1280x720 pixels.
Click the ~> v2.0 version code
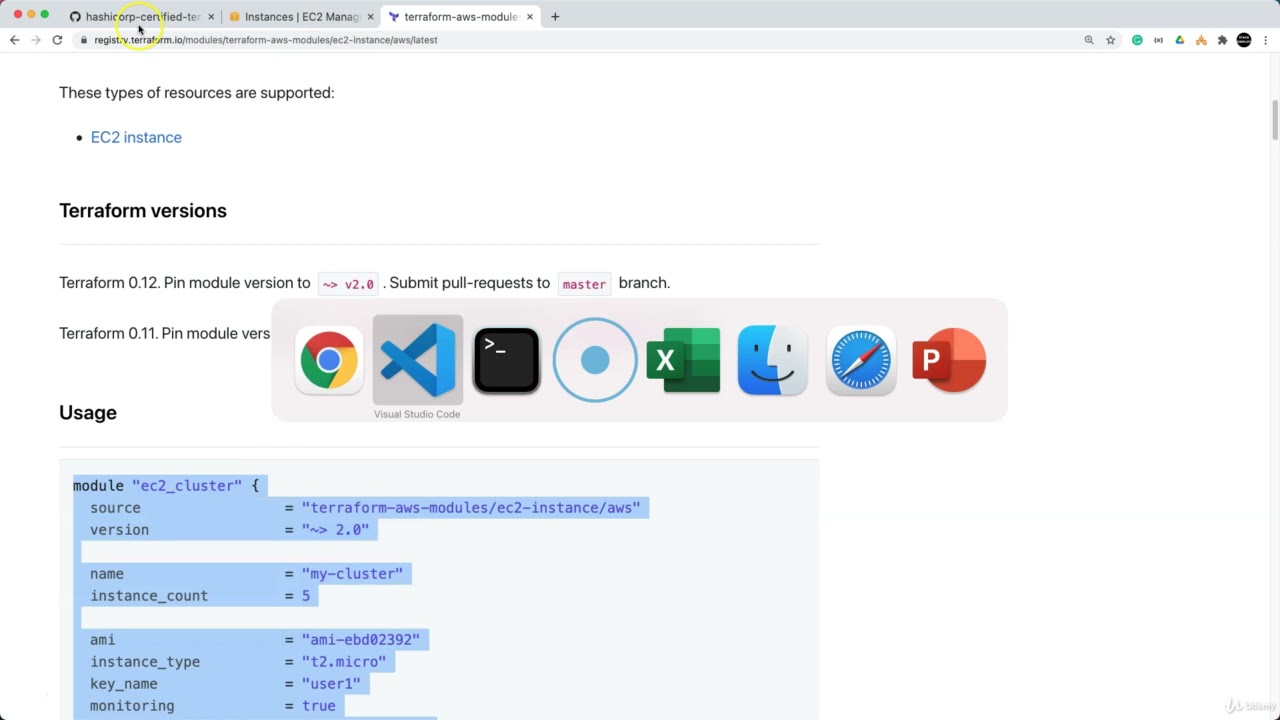click(347, 284)
